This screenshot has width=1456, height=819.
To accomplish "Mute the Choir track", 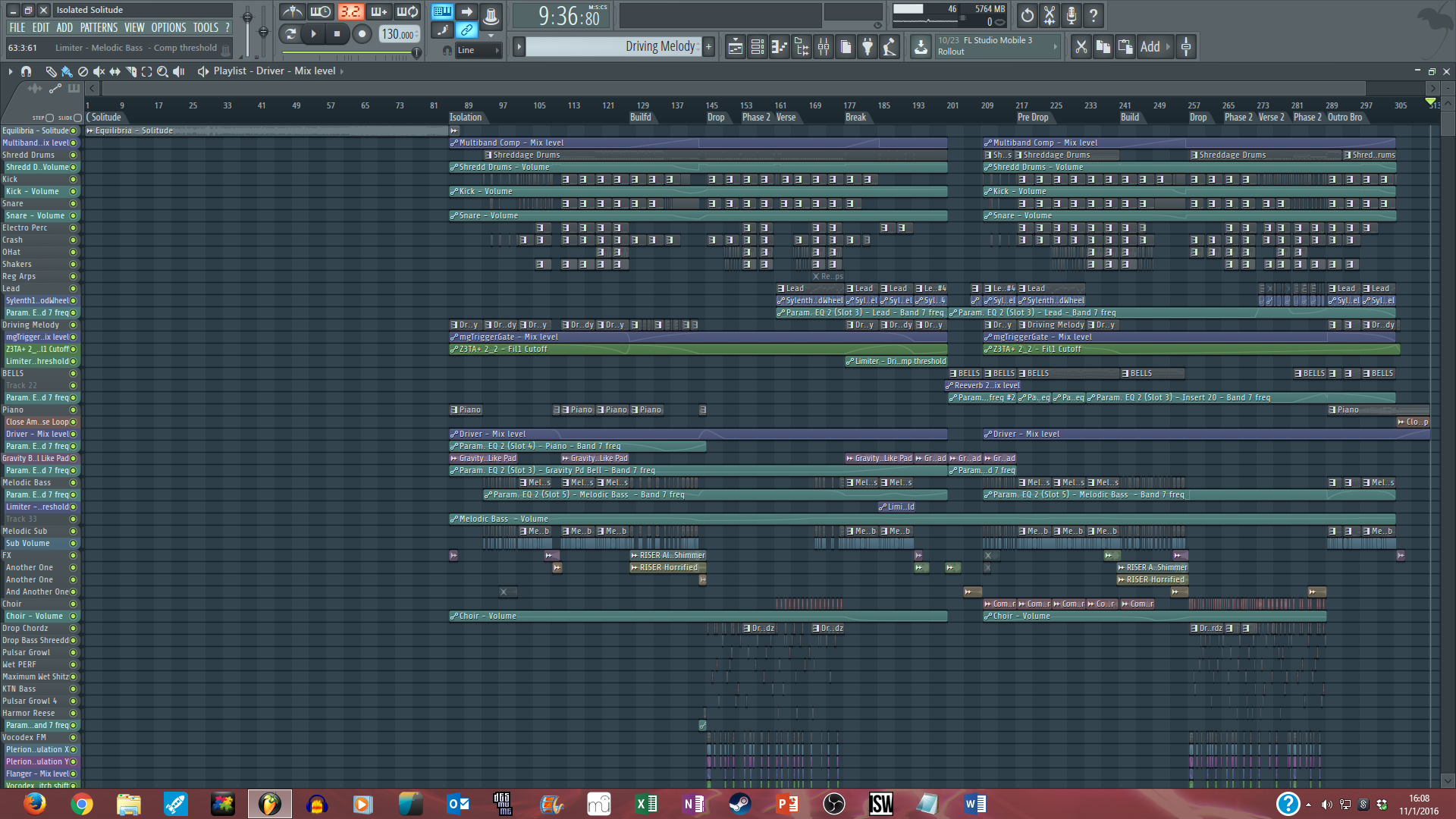I will [x=74, y=604].
